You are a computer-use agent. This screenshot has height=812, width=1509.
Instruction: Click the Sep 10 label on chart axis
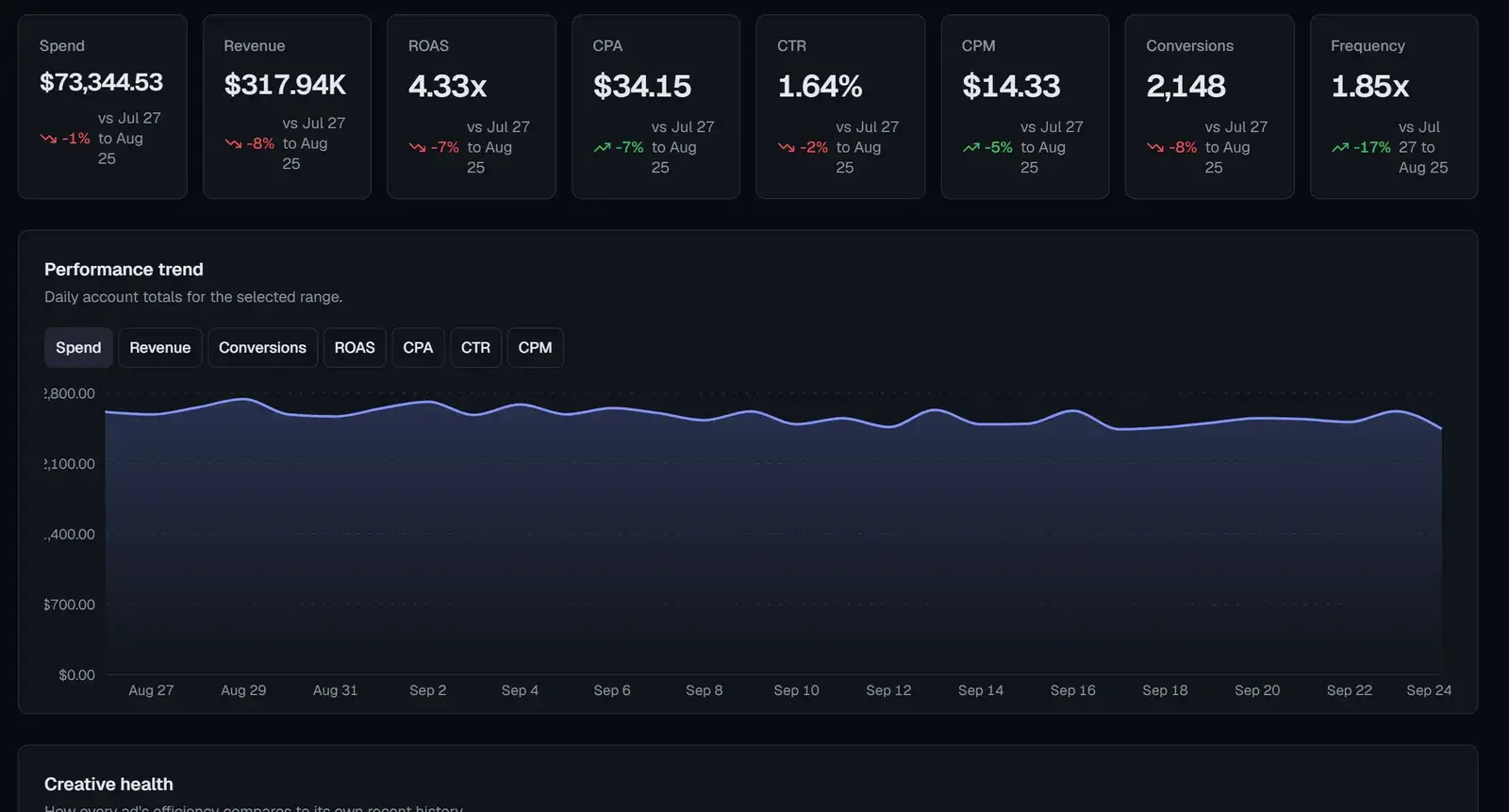click(x=796, y=690)
